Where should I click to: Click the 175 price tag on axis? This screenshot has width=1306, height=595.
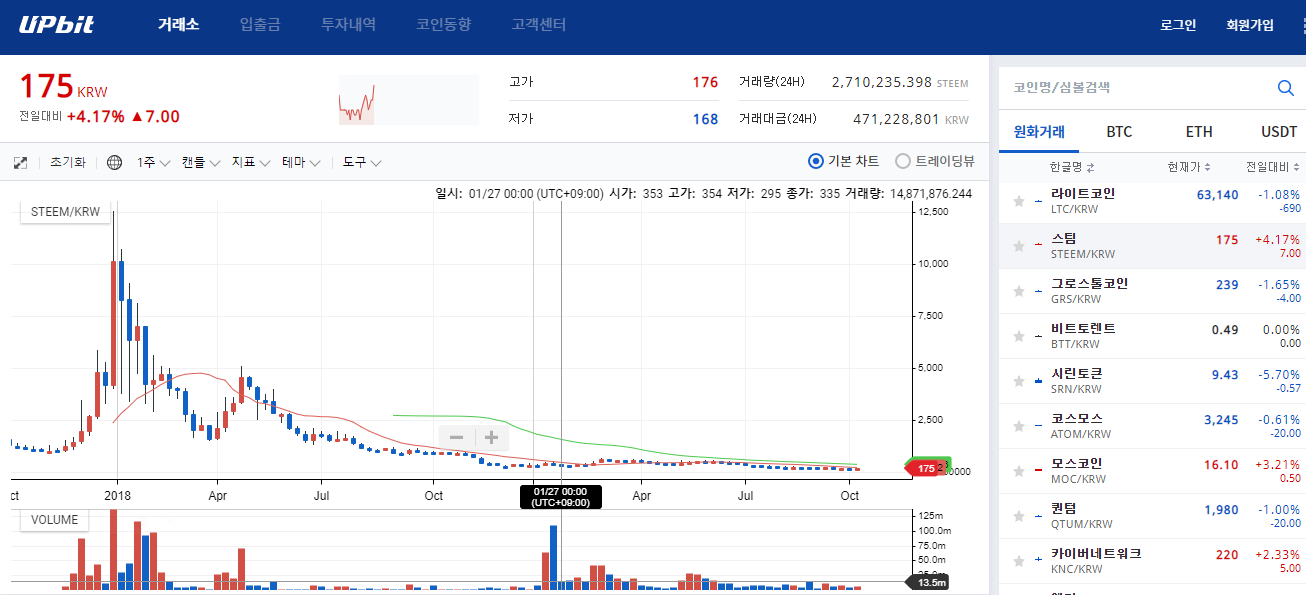pyautogui.click(x=926, y=468)
